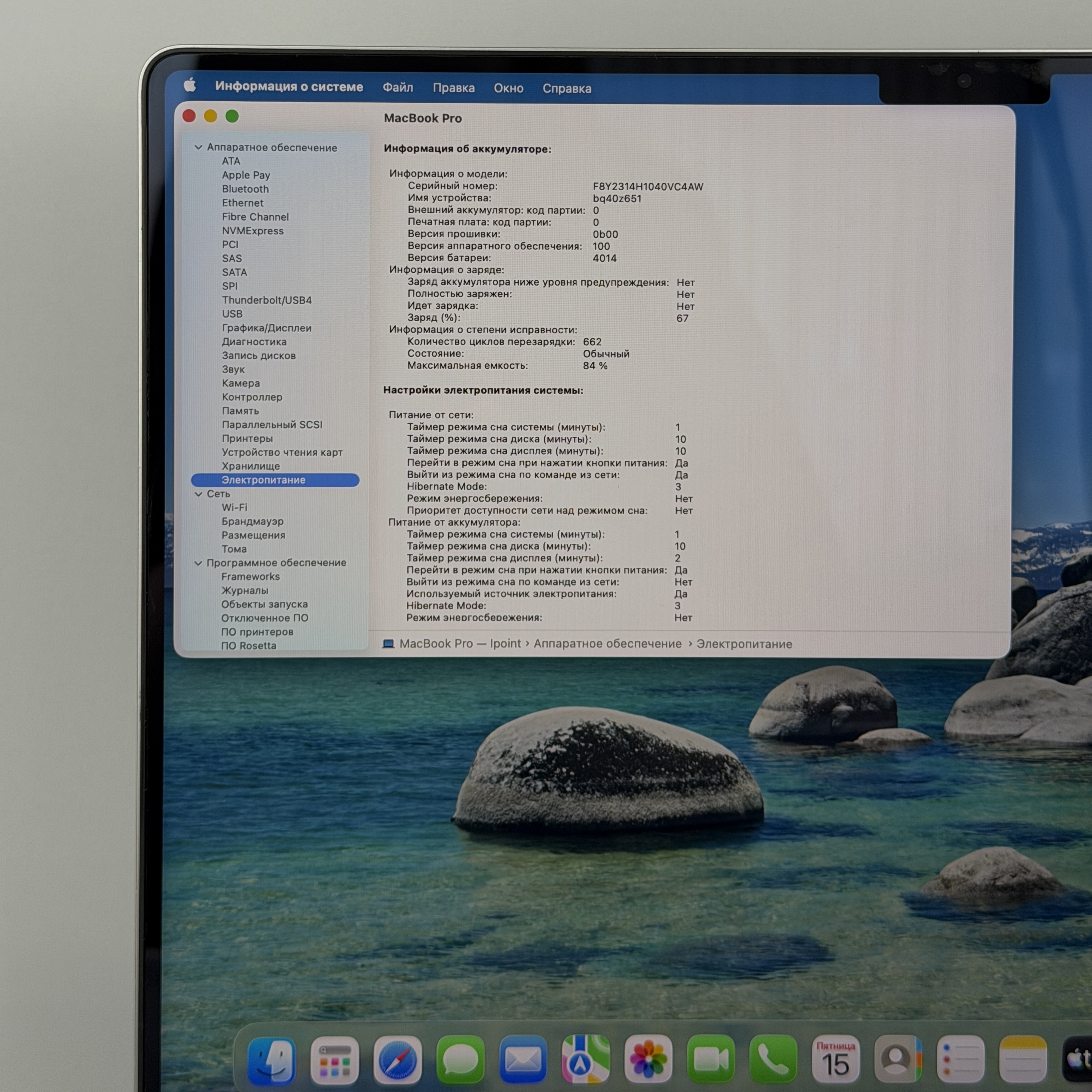
Task: Collapse the Программное обеспечение section
Action: coord(198,563)
